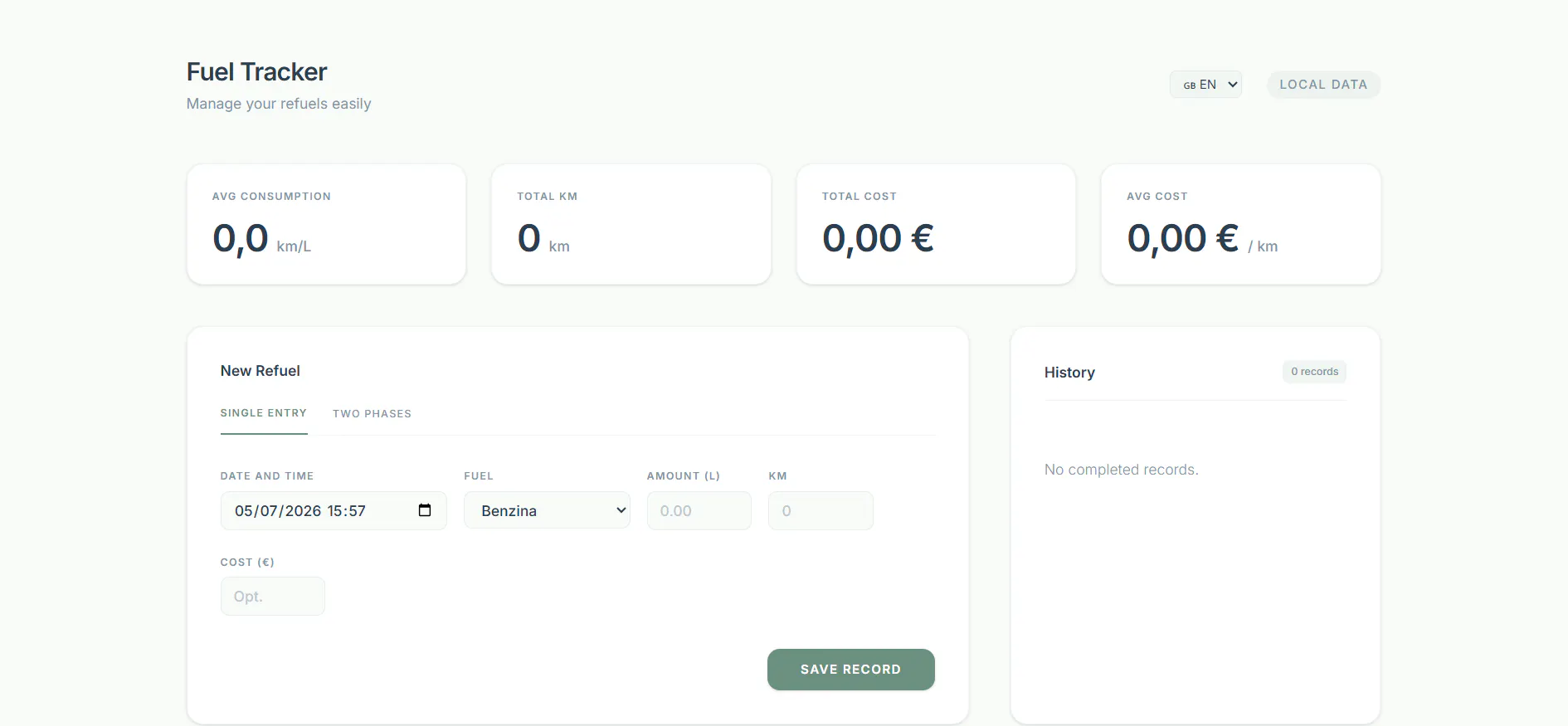The width and height of the screenshot is (1568, 726).
Task: Click the Local Data badge
Action: click(1323, 85)
